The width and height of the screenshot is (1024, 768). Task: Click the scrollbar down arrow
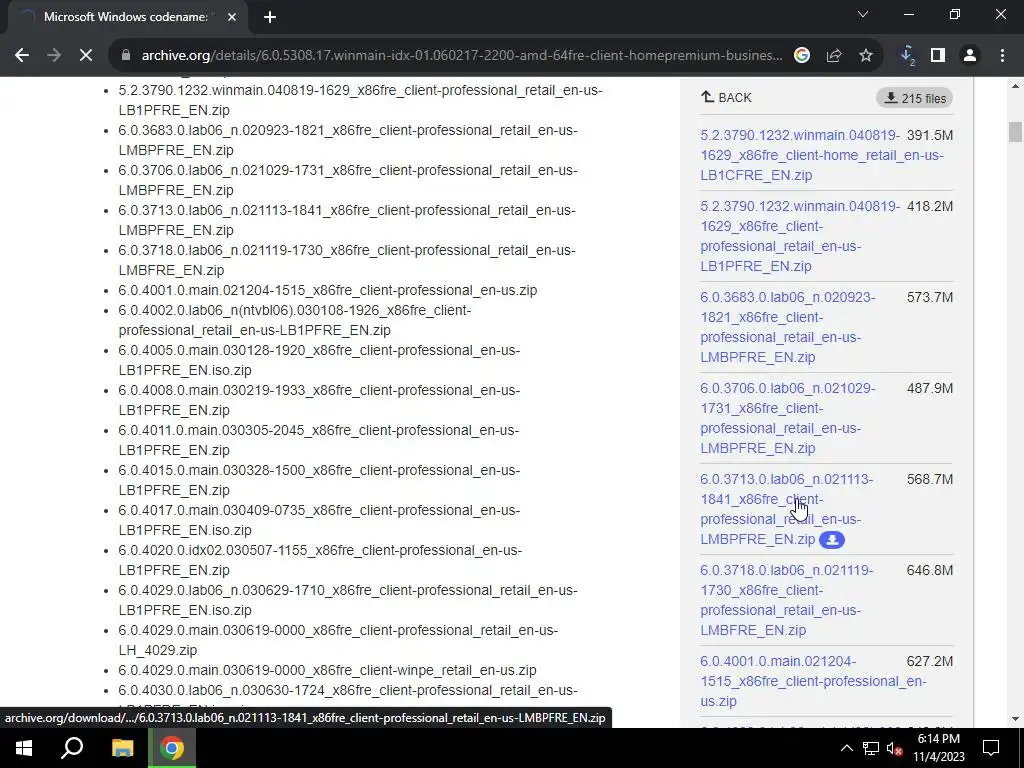coord(1014,719)
